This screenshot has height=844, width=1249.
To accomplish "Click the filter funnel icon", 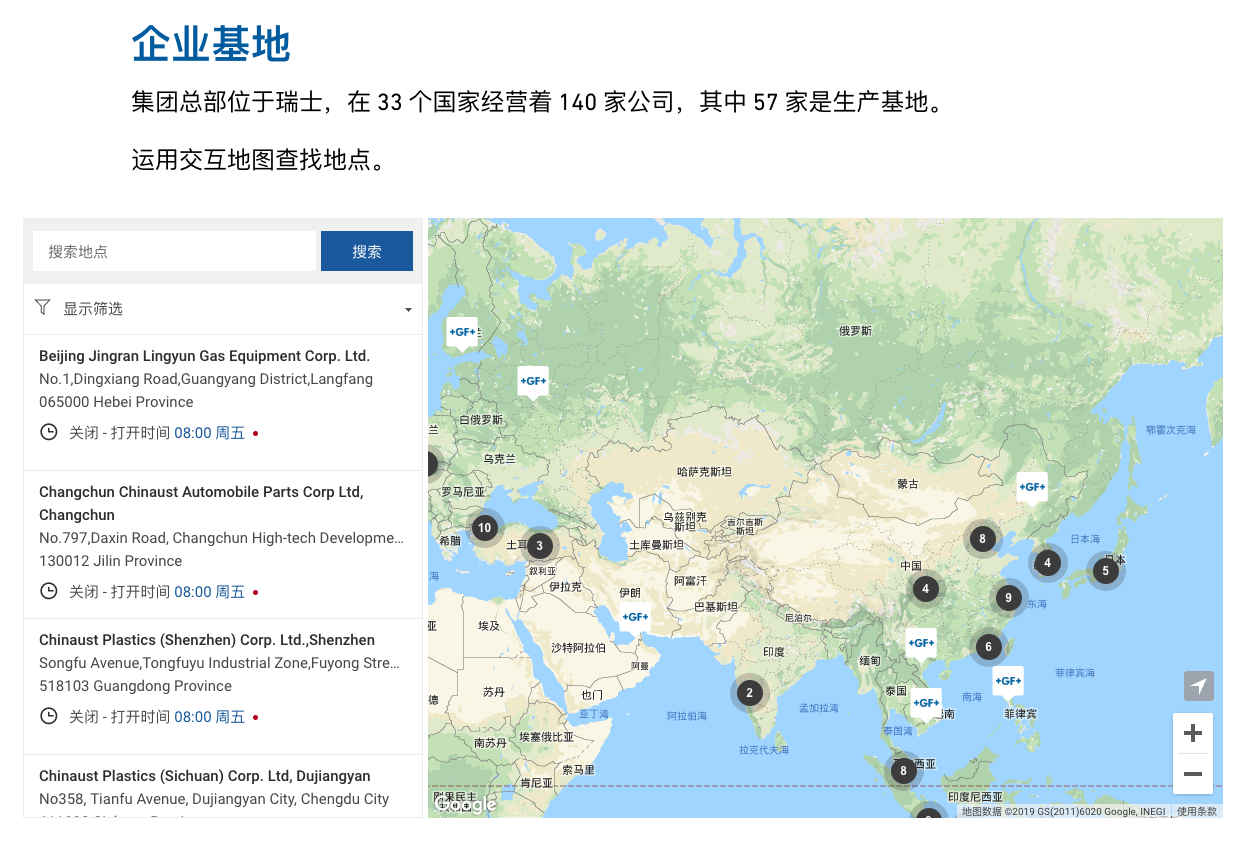I will click(42, 308).
